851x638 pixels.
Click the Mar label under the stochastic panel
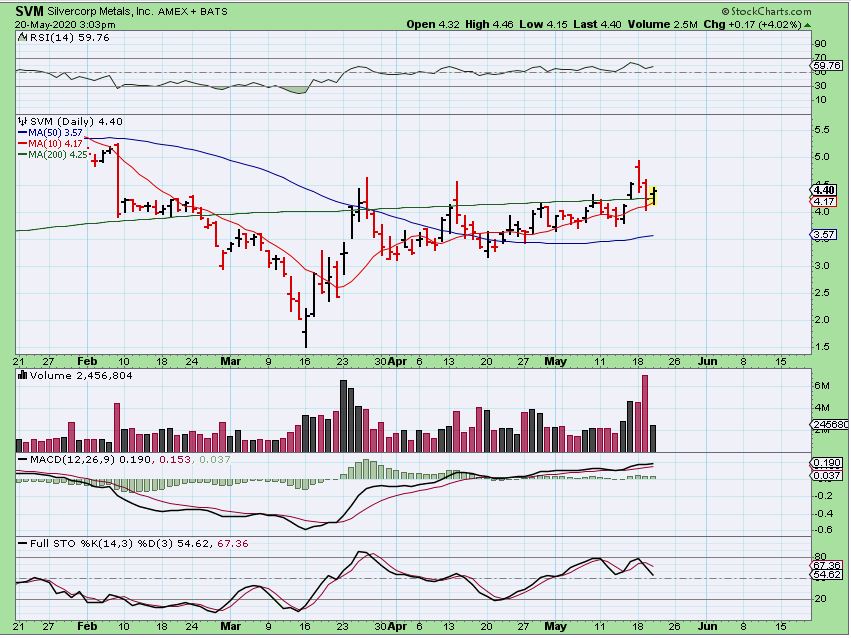[231, 626]
